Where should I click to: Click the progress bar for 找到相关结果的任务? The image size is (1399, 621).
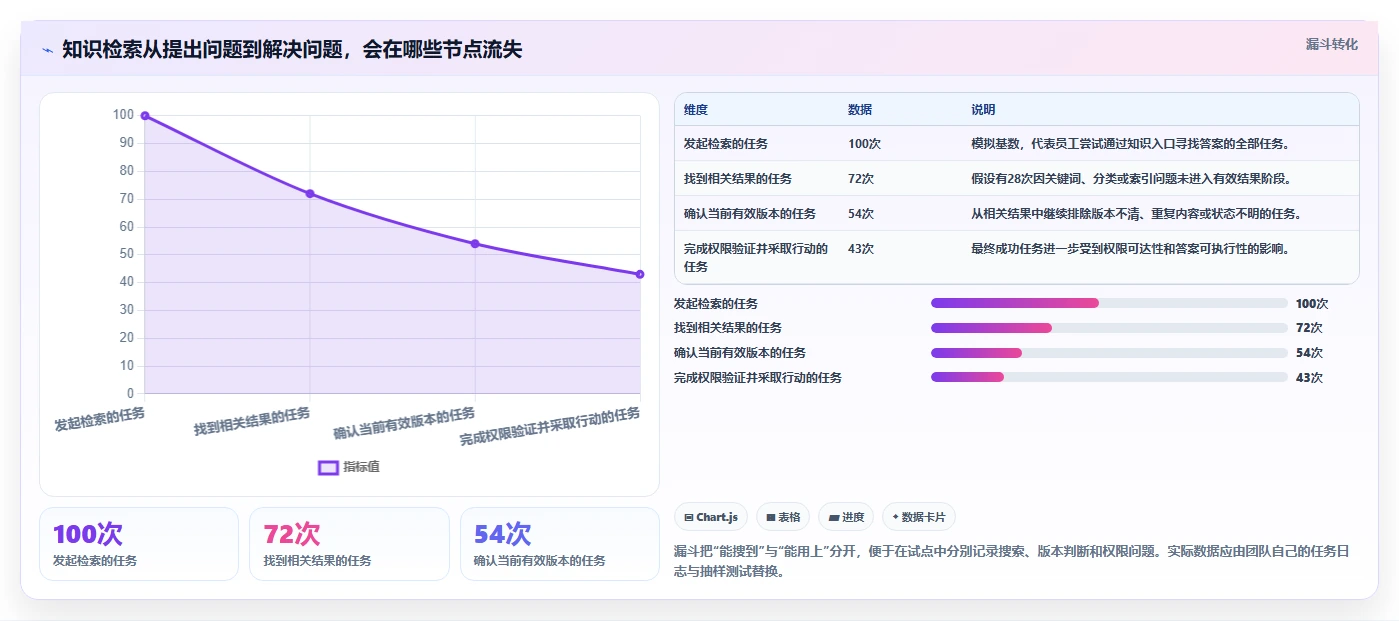pos(1109,328)
